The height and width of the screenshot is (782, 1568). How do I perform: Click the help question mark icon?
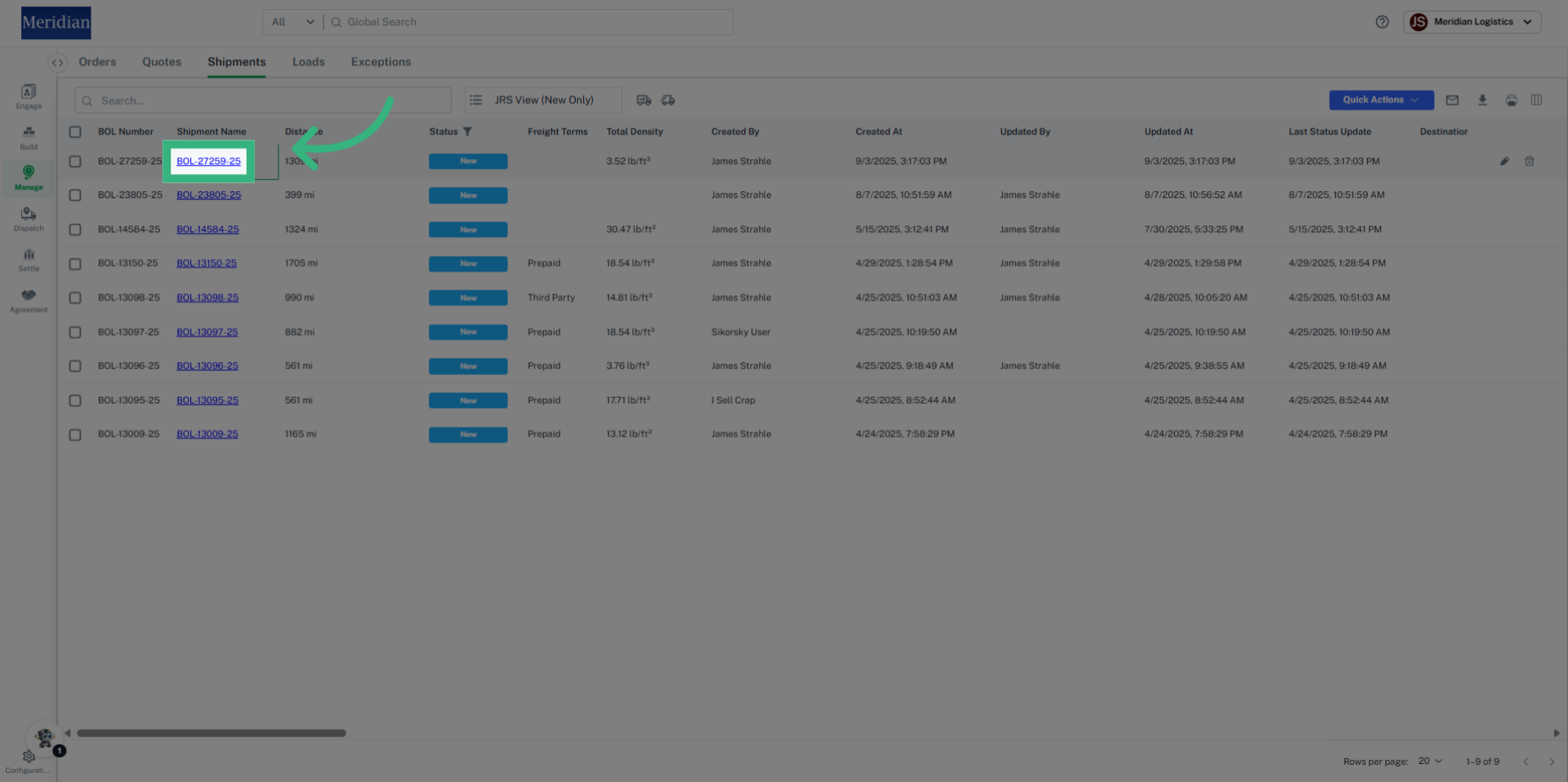coord(1382,22)
